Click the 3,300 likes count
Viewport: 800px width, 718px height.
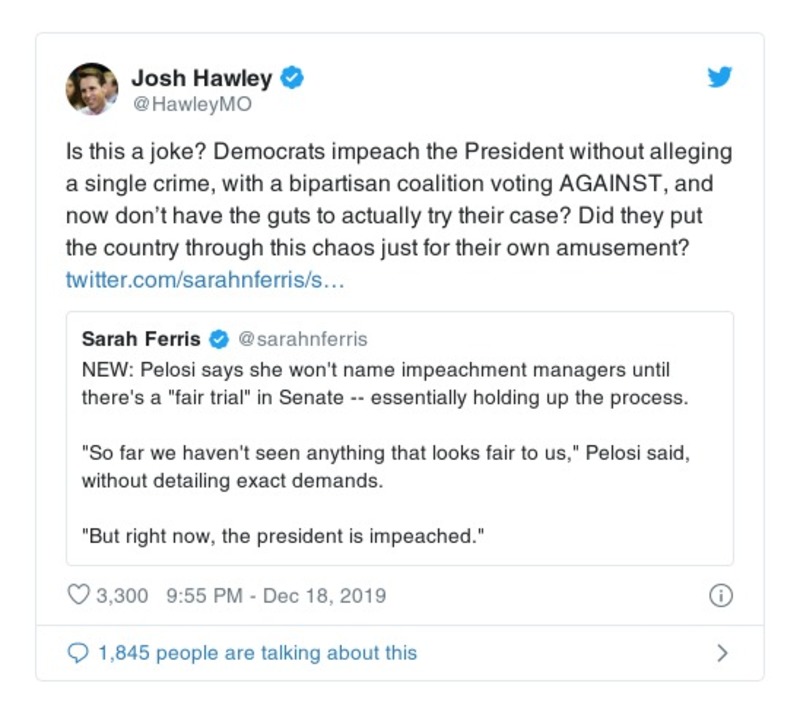pyautogui.click(x=122, y=596)
